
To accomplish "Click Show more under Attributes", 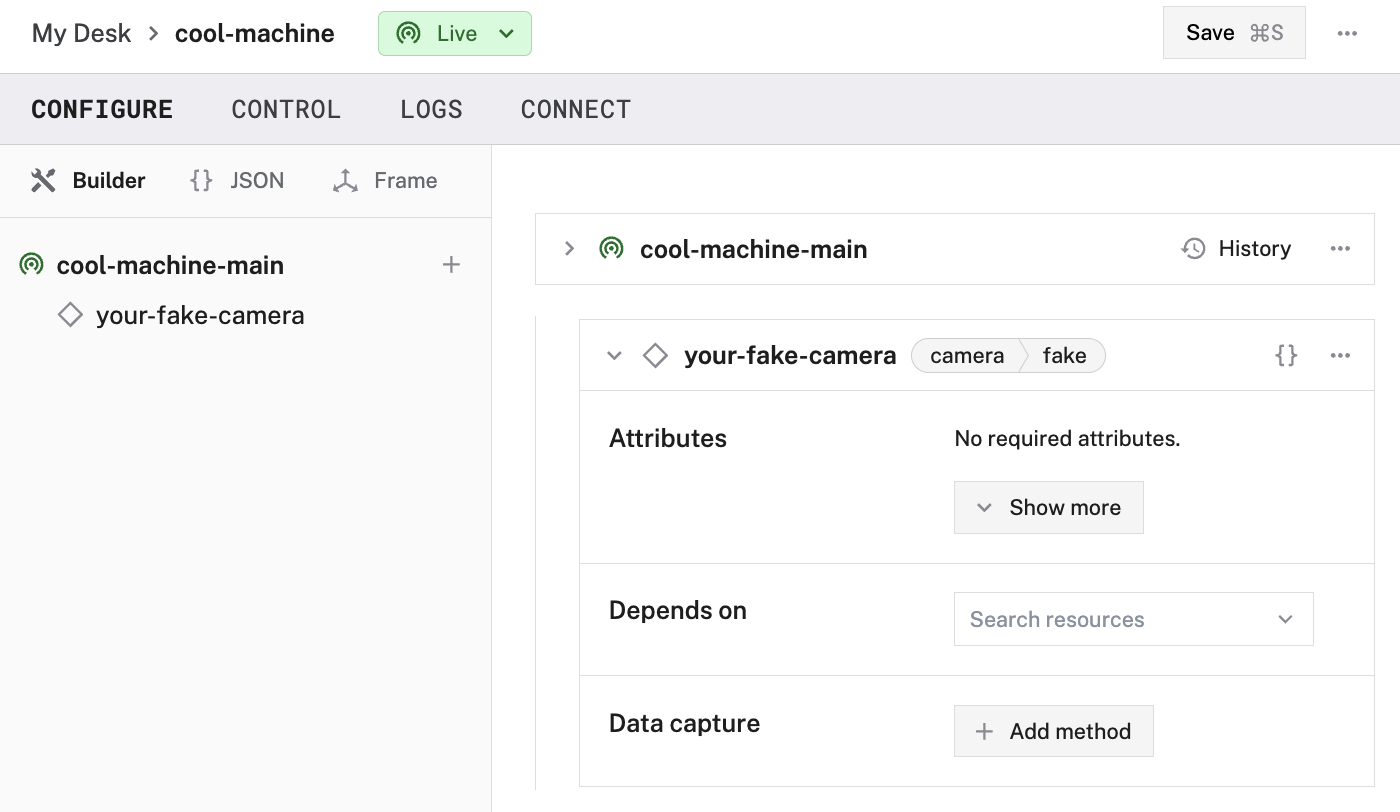I will 1048,507.
